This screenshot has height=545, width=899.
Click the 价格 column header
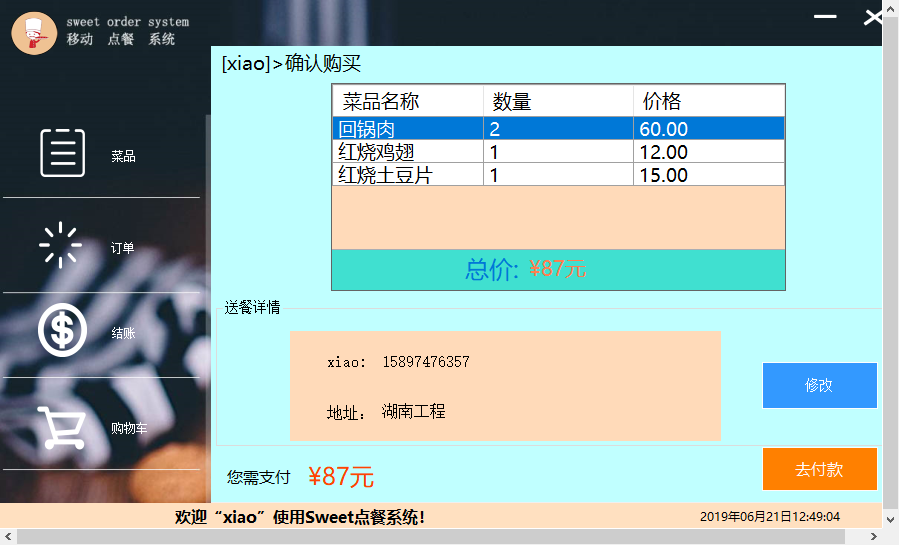tap(709, 101)
